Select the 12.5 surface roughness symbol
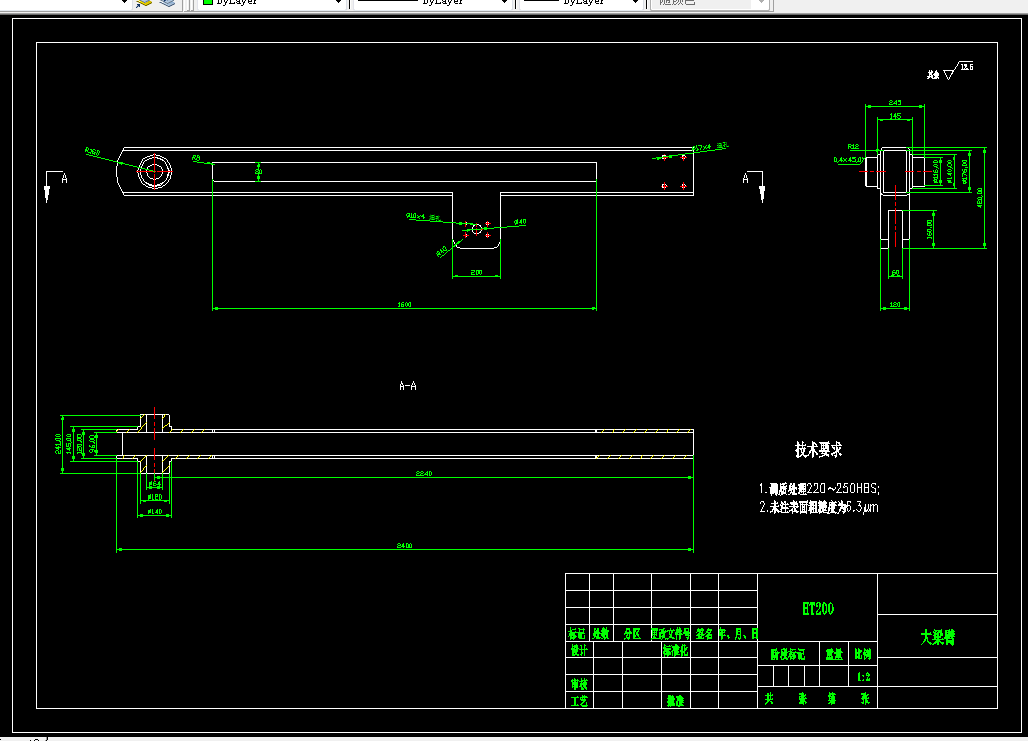Viewport: 1028px width, 741px height. pyautogui.click(x=959, y=71)
